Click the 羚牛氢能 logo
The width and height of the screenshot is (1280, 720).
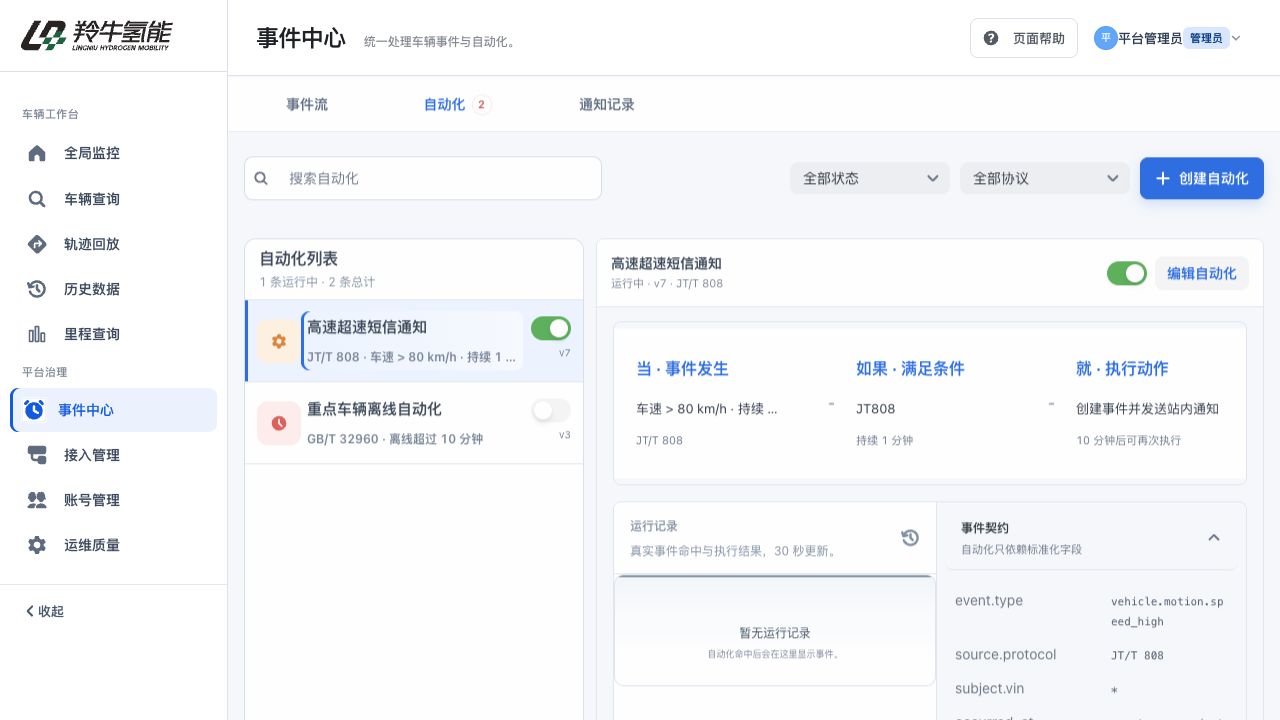click(97, 35)
